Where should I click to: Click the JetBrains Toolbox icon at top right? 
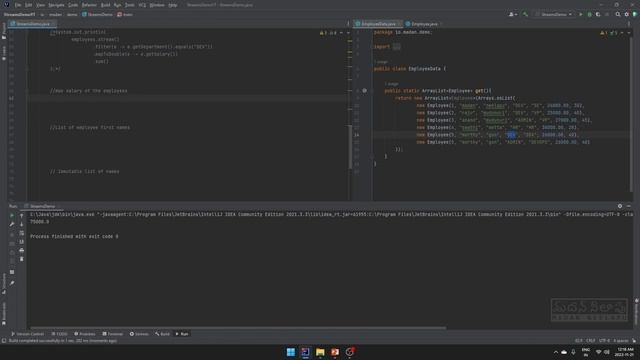pos(635,14)
